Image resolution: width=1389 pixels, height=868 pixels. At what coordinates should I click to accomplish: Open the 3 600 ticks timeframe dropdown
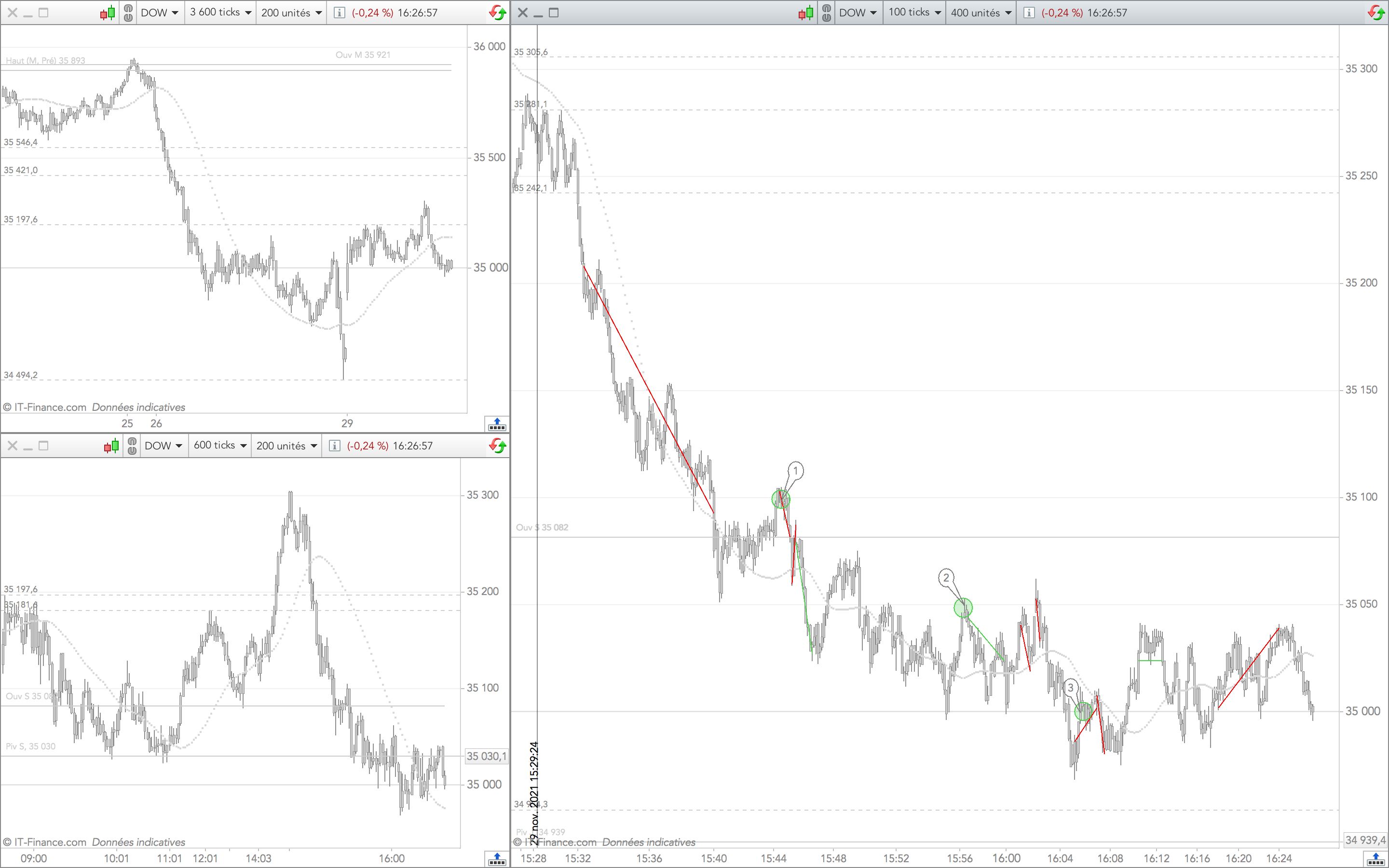[221, 13]
